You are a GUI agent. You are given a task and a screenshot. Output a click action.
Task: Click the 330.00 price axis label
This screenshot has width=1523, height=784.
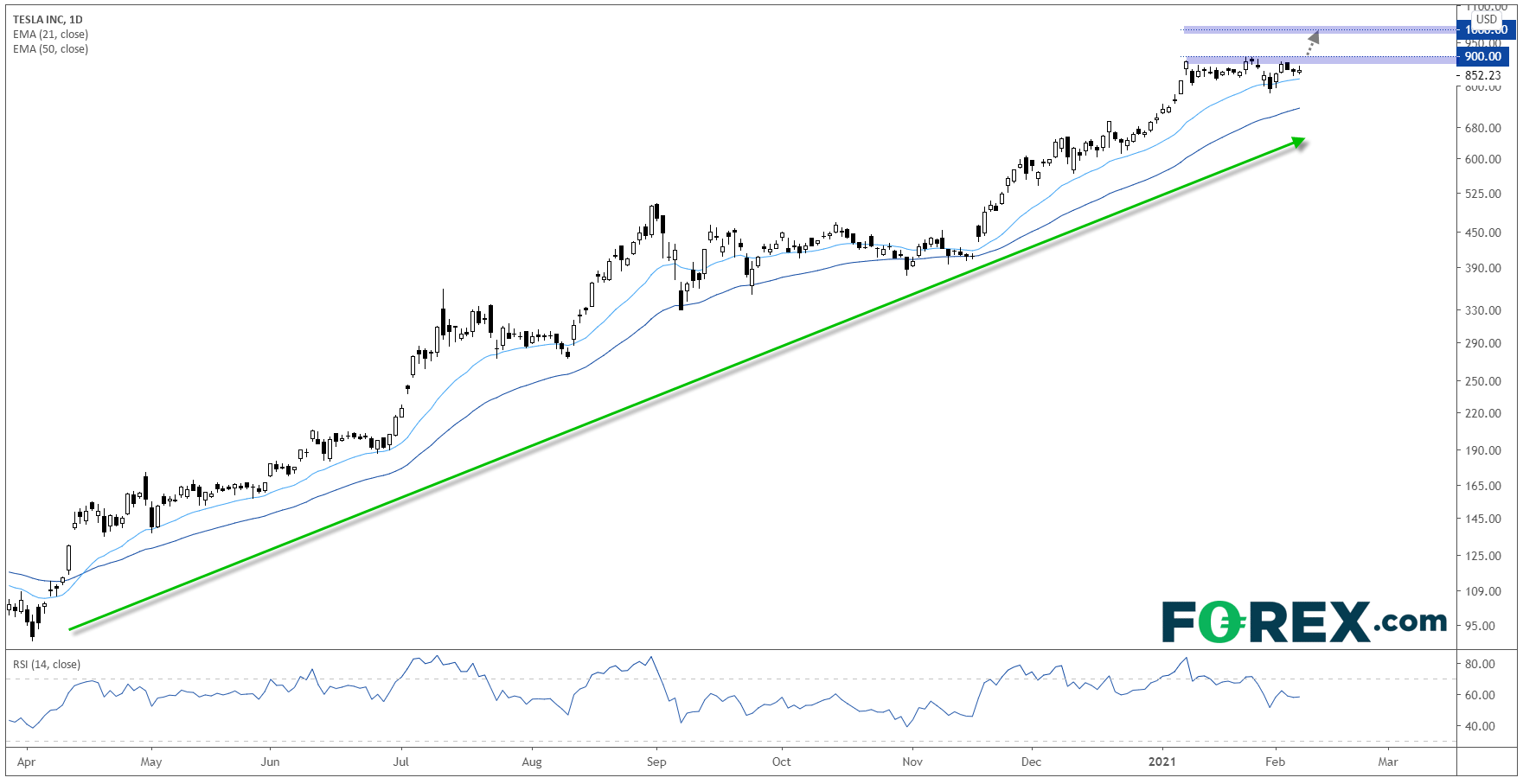pyautogui.click(x=1483, y=310)
